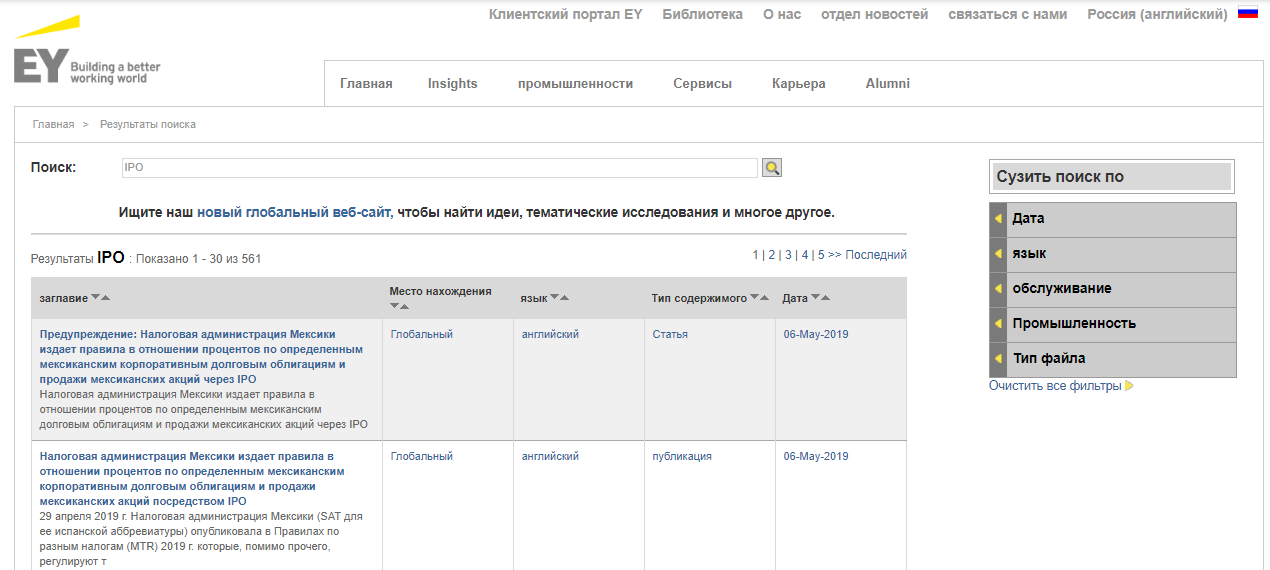Jump to Последний results page

pyautogui.click(x=876, y=255)
